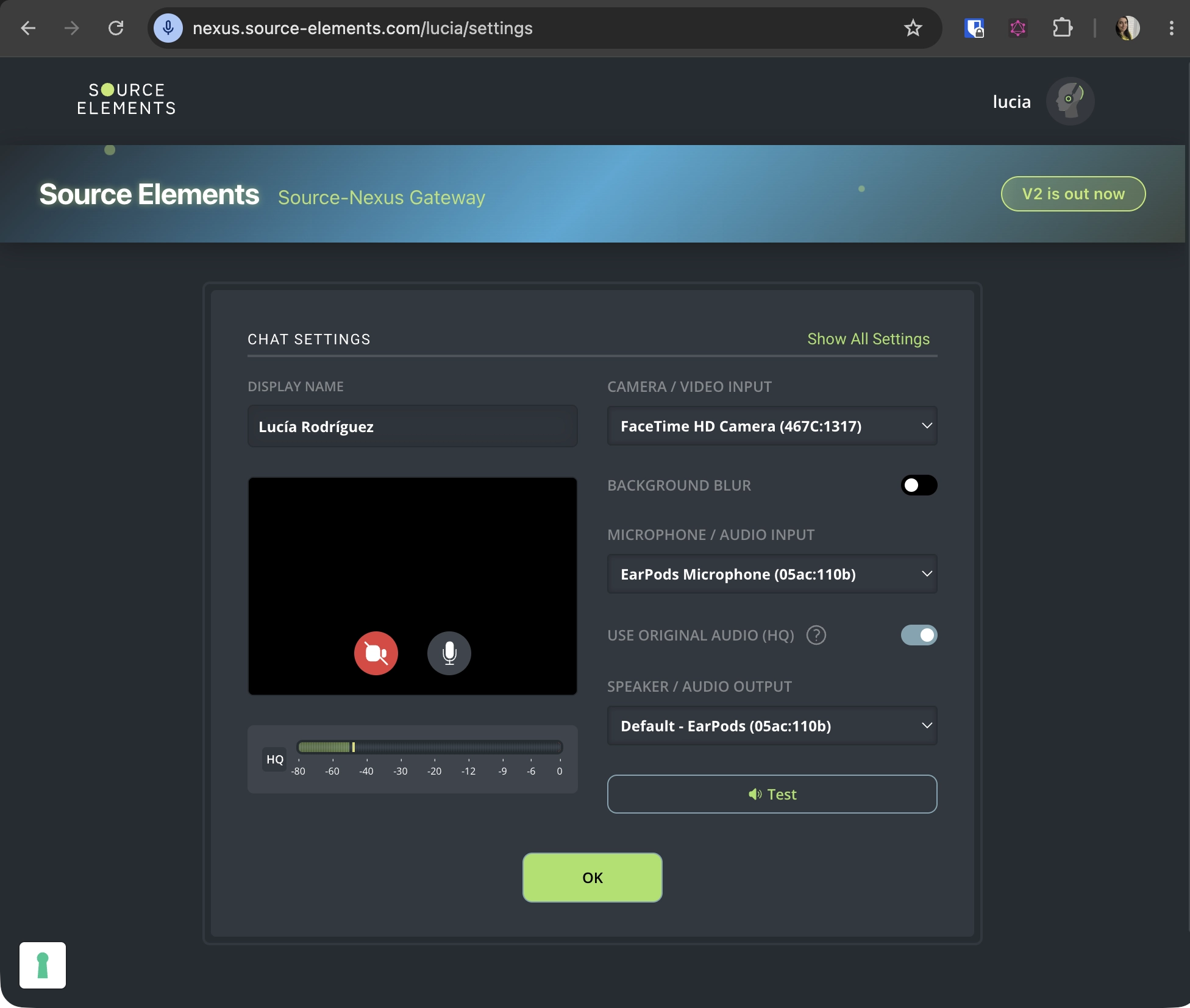Click the help question mark for Original Audio

(x=816, y=635)
